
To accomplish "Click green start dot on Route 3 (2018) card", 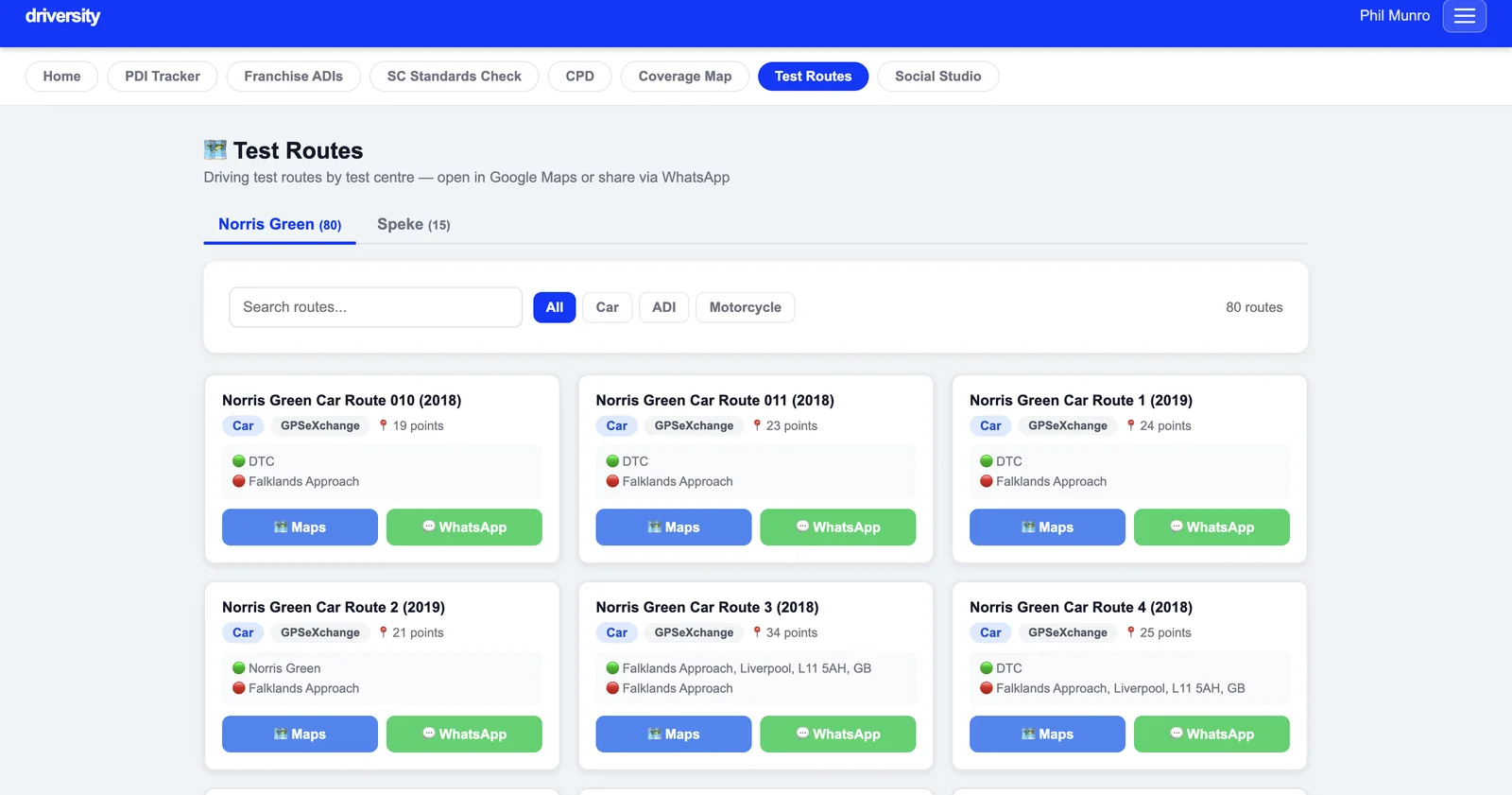I will [x=612, y=668].
